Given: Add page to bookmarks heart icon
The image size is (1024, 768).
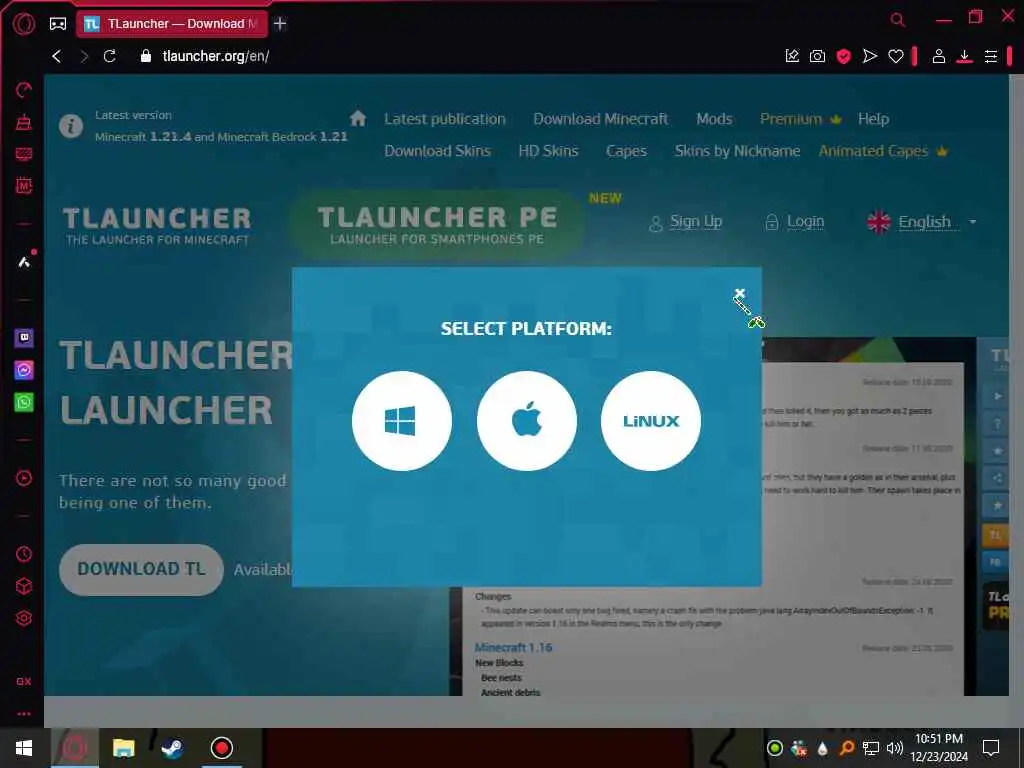Looking at the screenshot, I should [x=895, y=56].
